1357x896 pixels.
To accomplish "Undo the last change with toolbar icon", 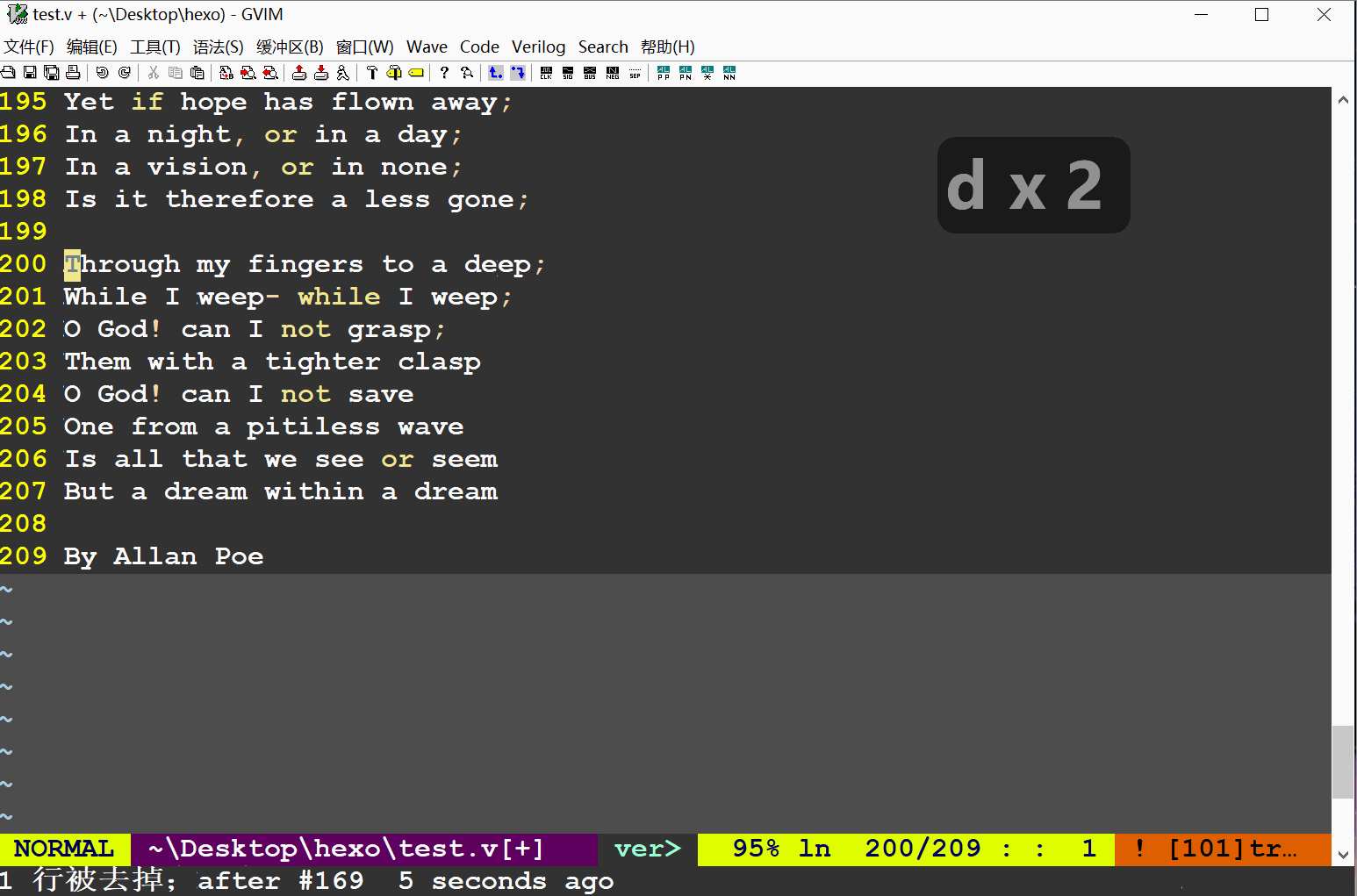I will click(x=102, y=73).
